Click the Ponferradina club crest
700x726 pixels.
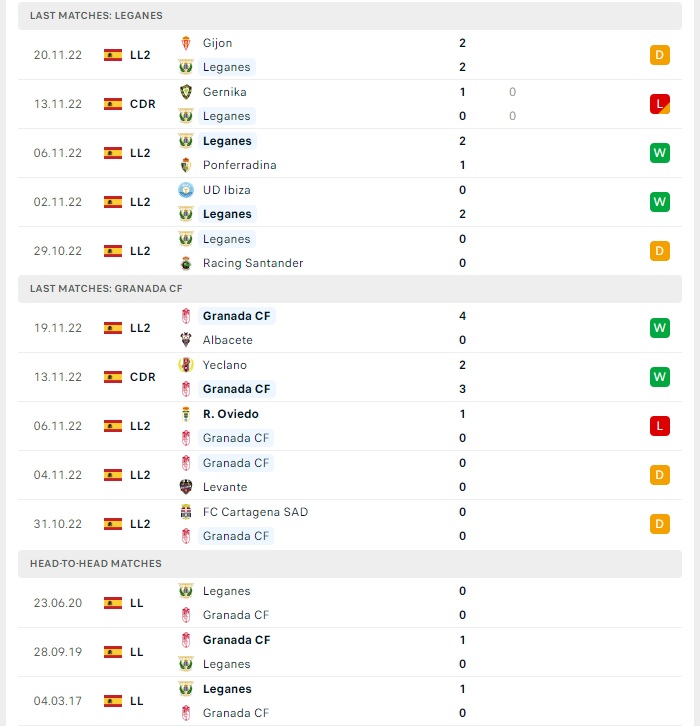tap(186, 165)
